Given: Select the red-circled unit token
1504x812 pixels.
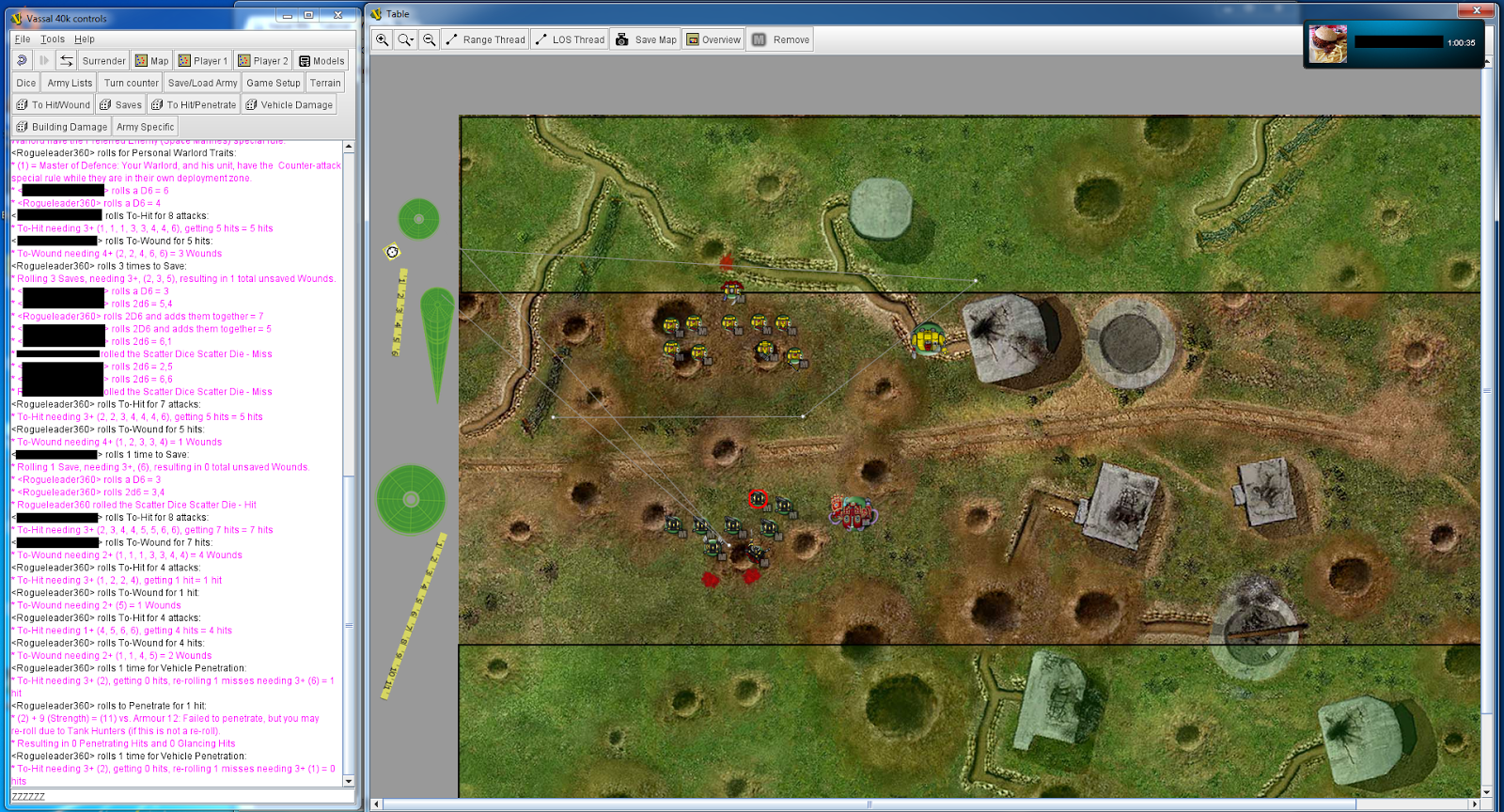Looking at the screenshot, I should (758, 499).
